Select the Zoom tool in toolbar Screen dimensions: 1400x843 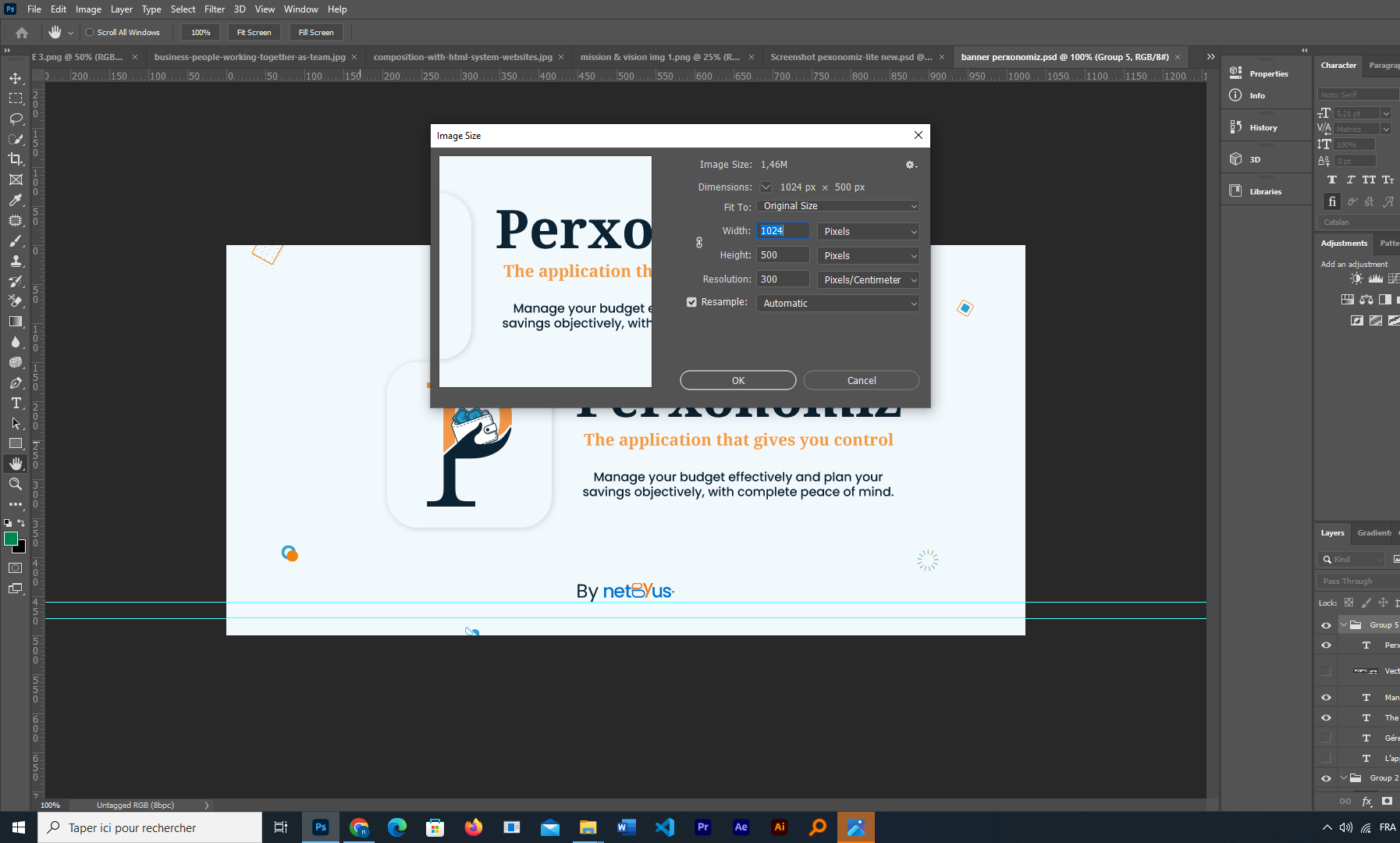click(16, 484)
